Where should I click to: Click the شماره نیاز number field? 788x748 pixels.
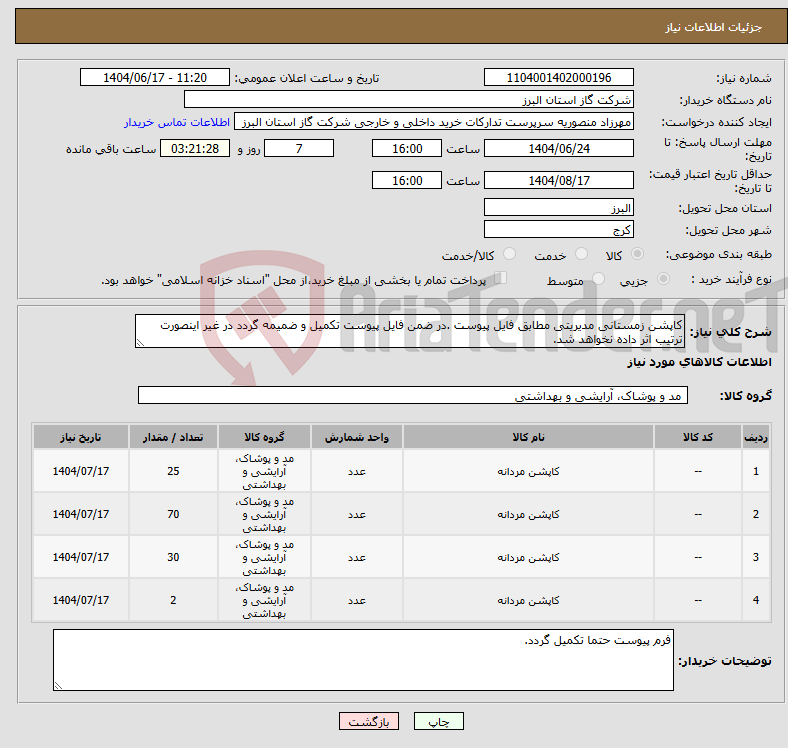click(x=558, y=78)
